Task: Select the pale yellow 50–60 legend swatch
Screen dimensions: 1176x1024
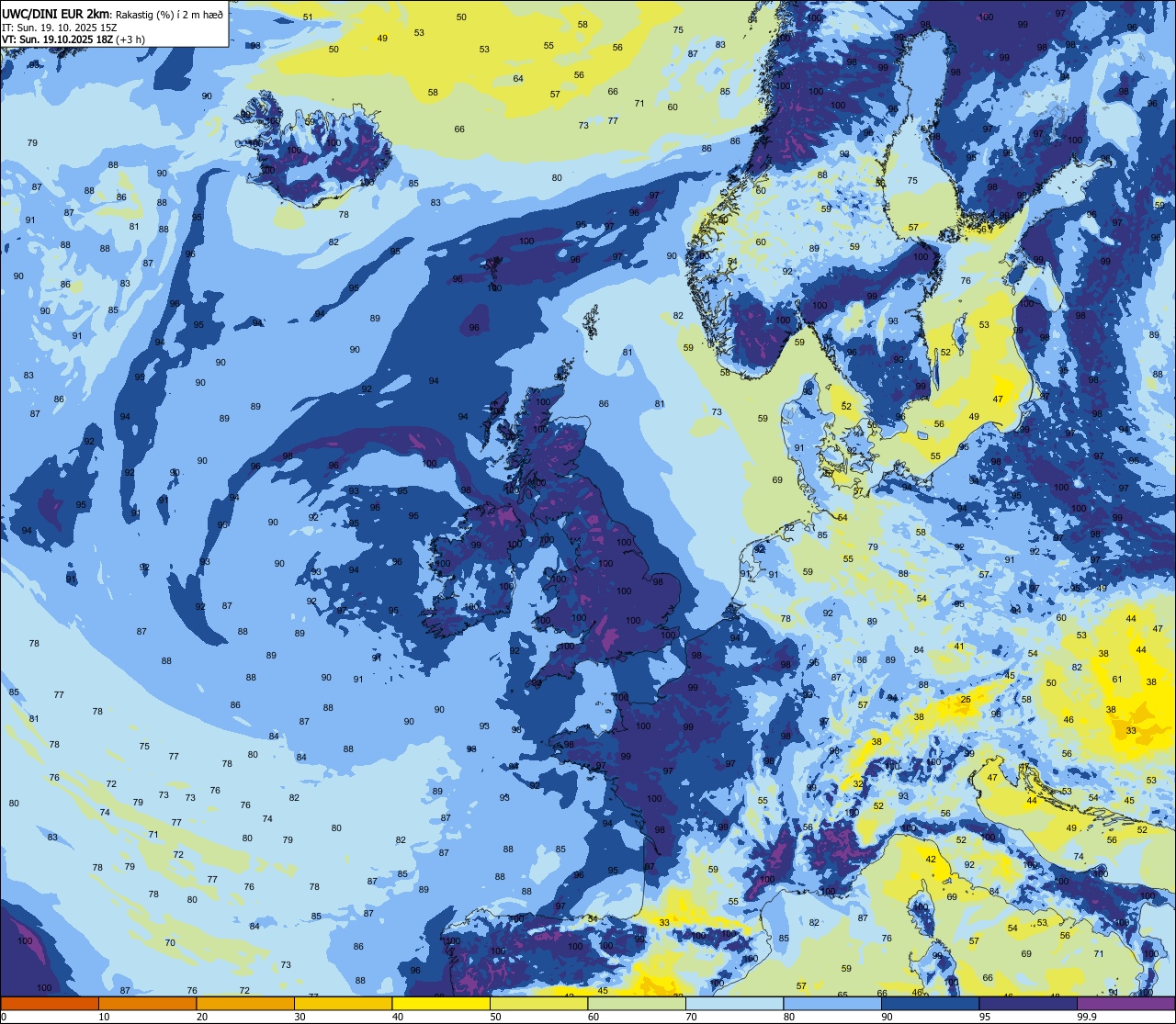Action: 538,1003
